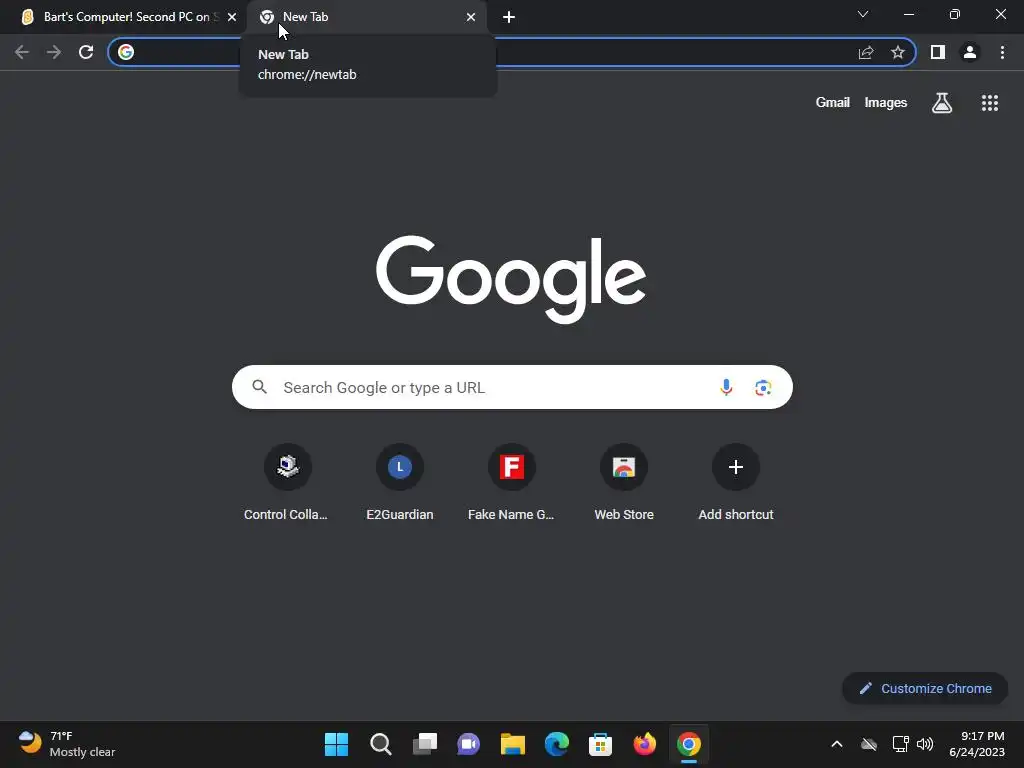Screen dimensions: 1024x768
Task: Open the Web Store shortcut
Action: point(624,483)
